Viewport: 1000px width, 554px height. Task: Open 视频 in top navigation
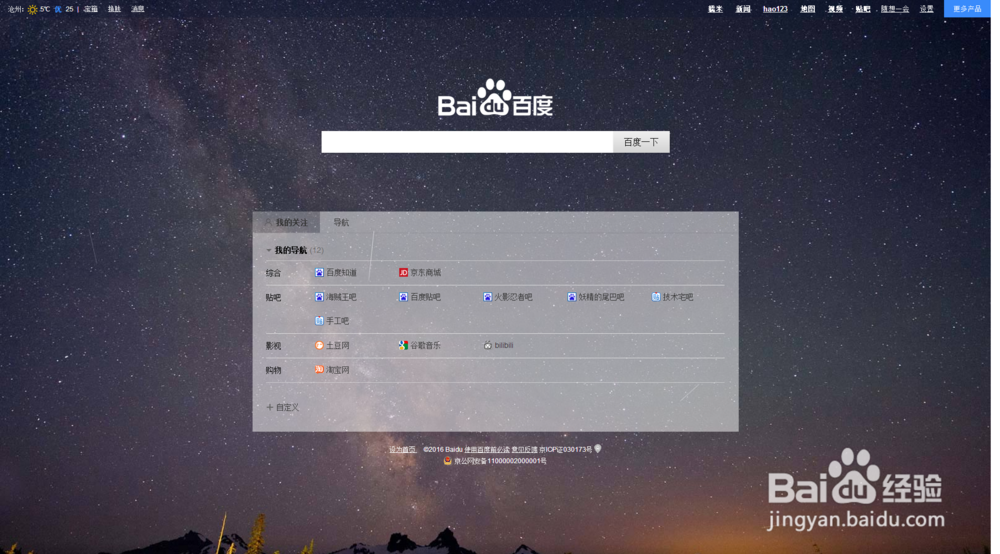835,9
